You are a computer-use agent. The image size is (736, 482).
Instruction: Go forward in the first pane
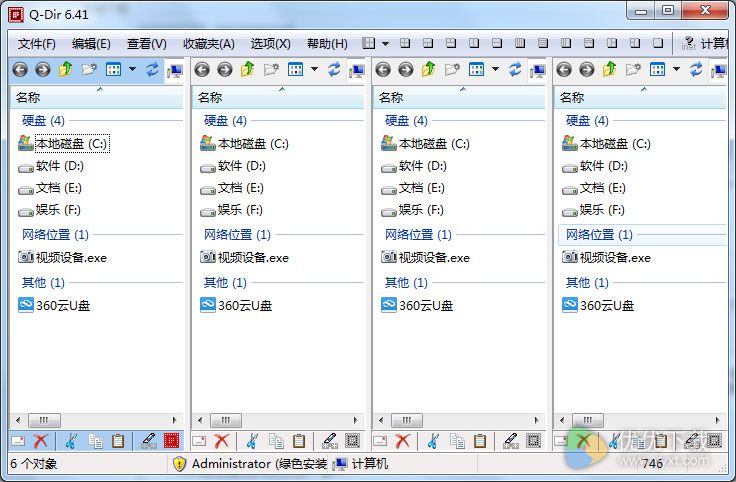point(43,70)
